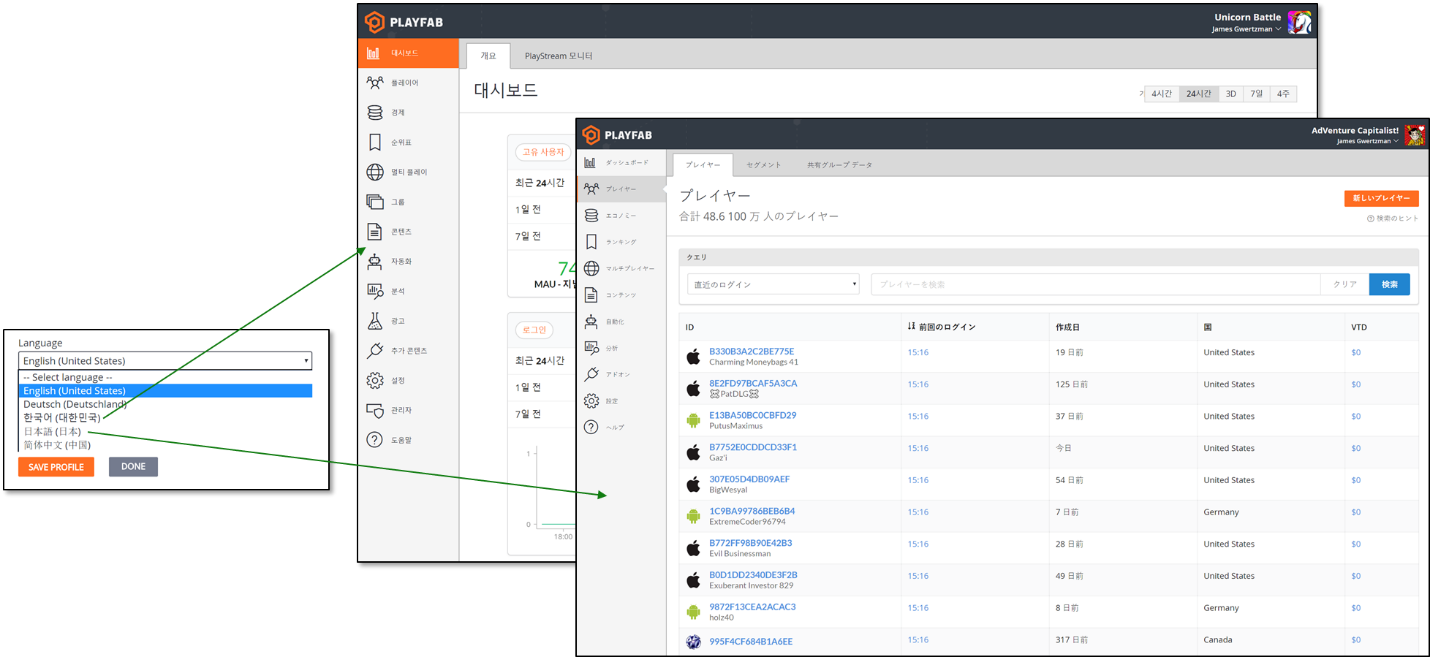Switch to the PlayStream 모니터 tab
Image resolution: width=1430 pixels, height=657 pixels.
pos(558,56)
